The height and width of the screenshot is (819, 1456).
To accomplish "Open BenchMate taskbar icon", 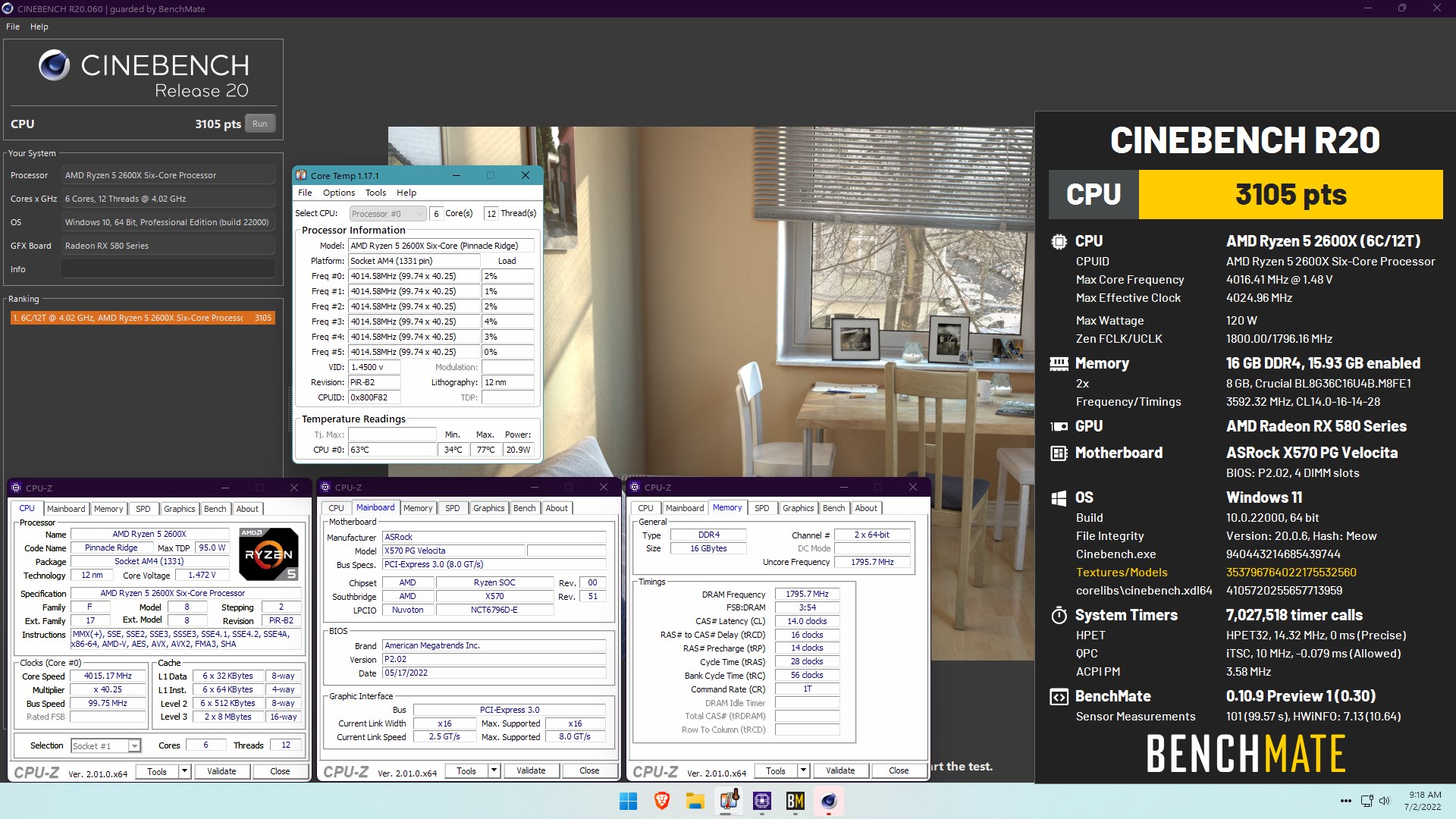I will 795,801.
